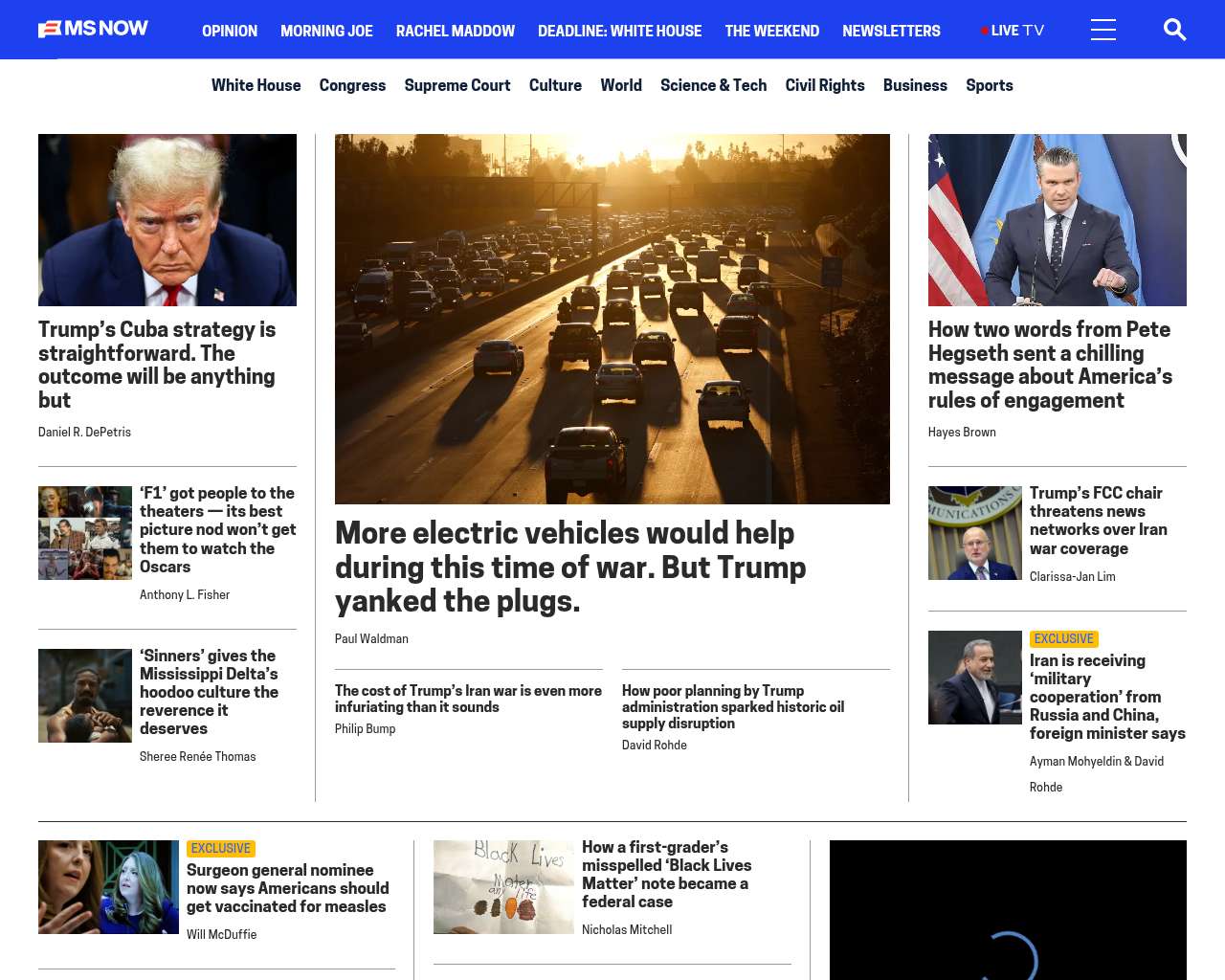Open Supreme Court topic
Viewport: 1225px width, 980px height.
[x=457, y=85]
